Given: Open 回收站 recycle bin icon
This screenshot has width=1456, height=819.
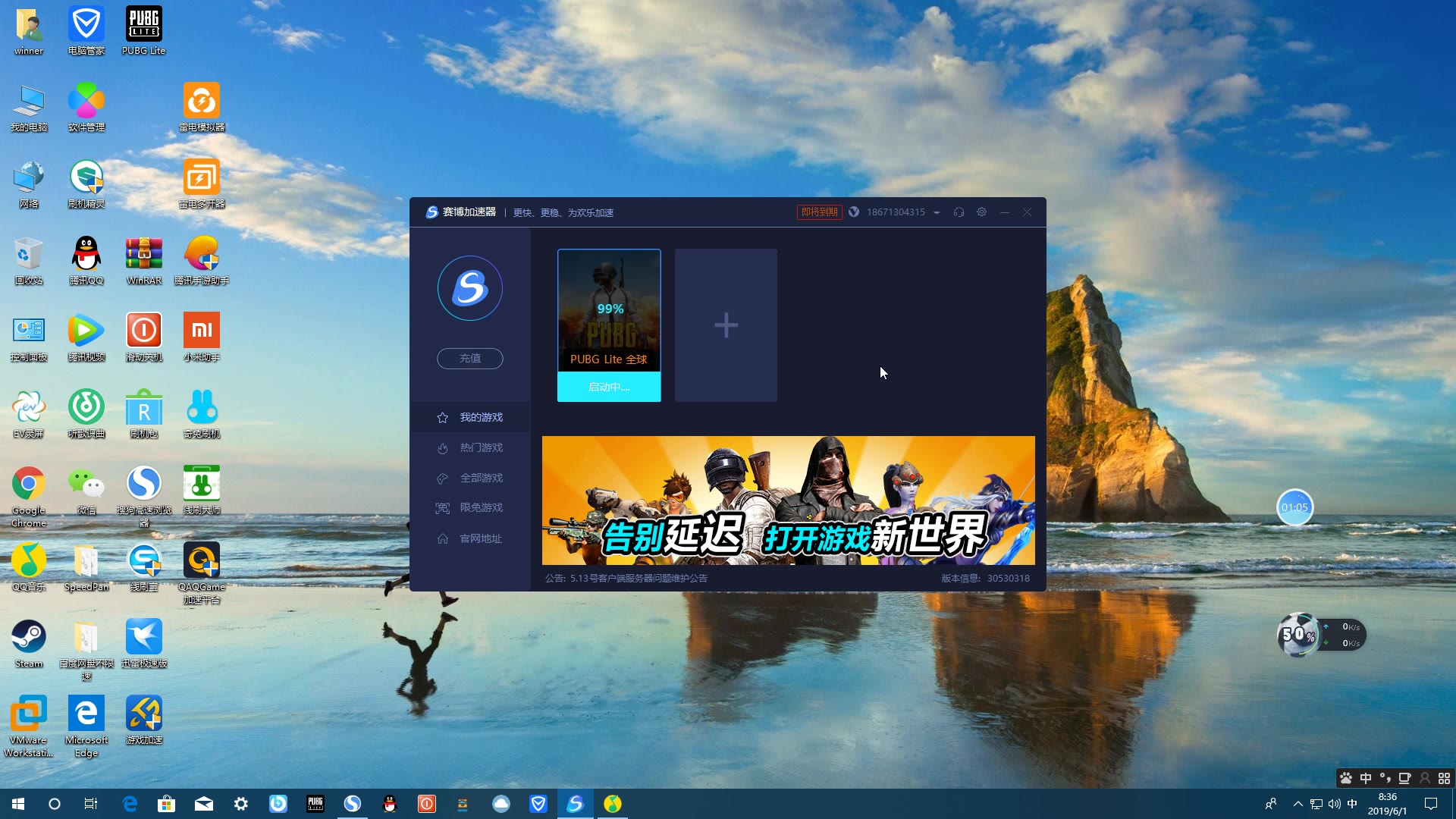Looking at the screenshot, I should 29,261.
